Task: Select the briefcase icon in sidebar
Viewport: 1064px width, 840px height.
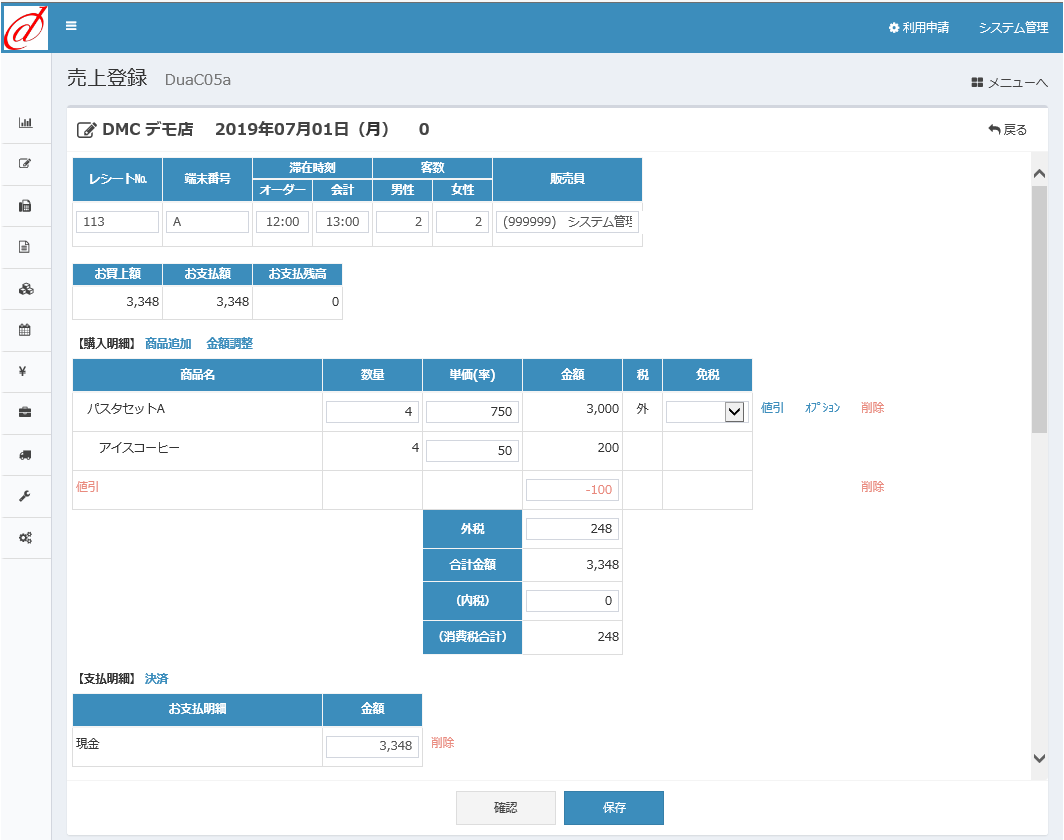Action: 25,413
